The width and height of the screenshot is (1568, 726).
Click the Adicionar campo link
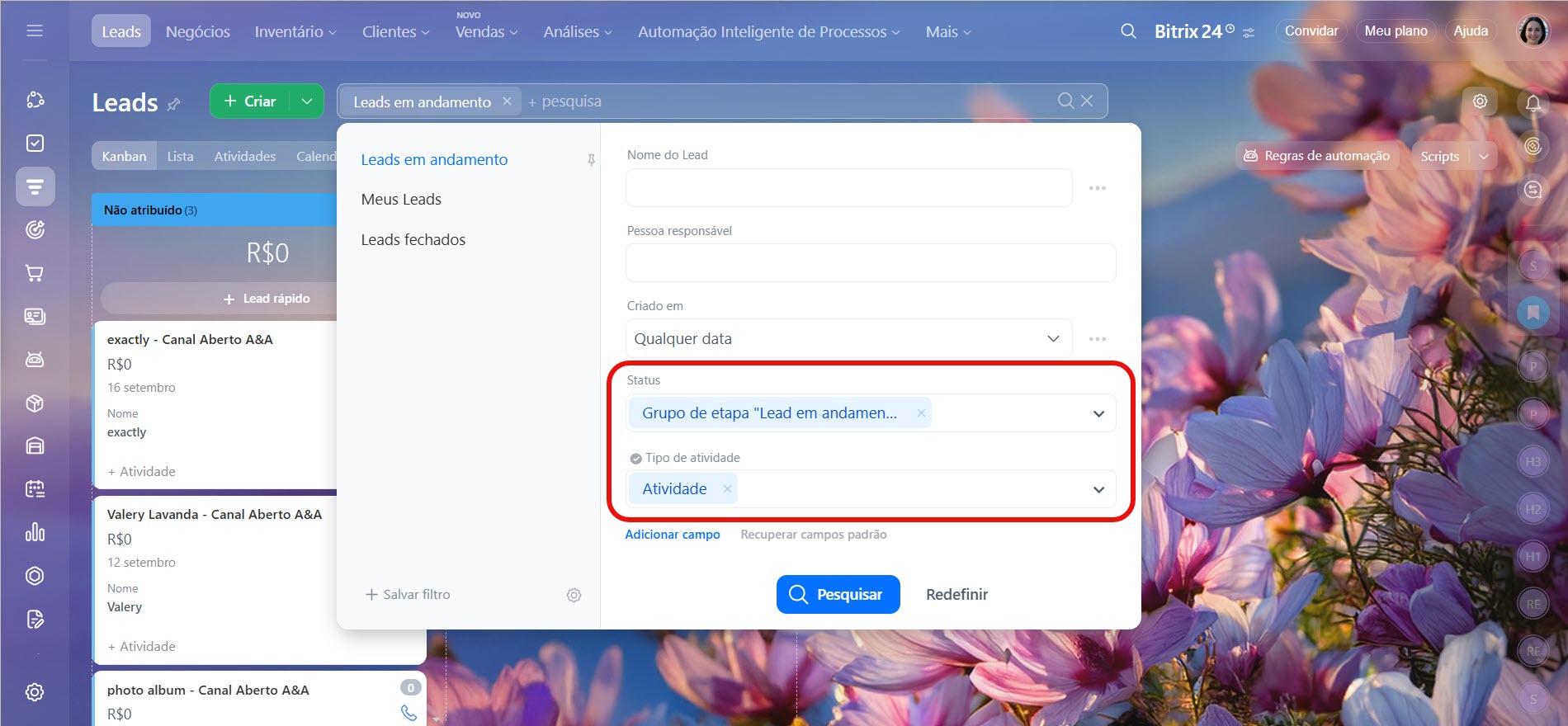tap(672, 535)
